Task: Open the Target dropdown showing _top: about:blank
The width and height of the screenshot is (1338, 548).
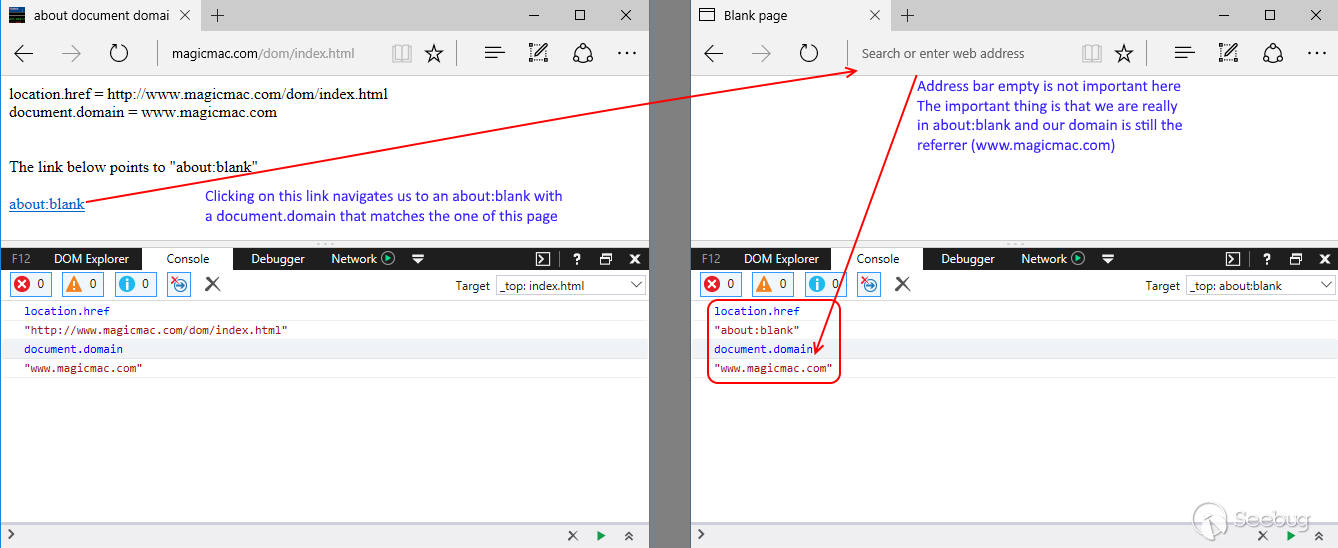Action: coord(1260,285)
